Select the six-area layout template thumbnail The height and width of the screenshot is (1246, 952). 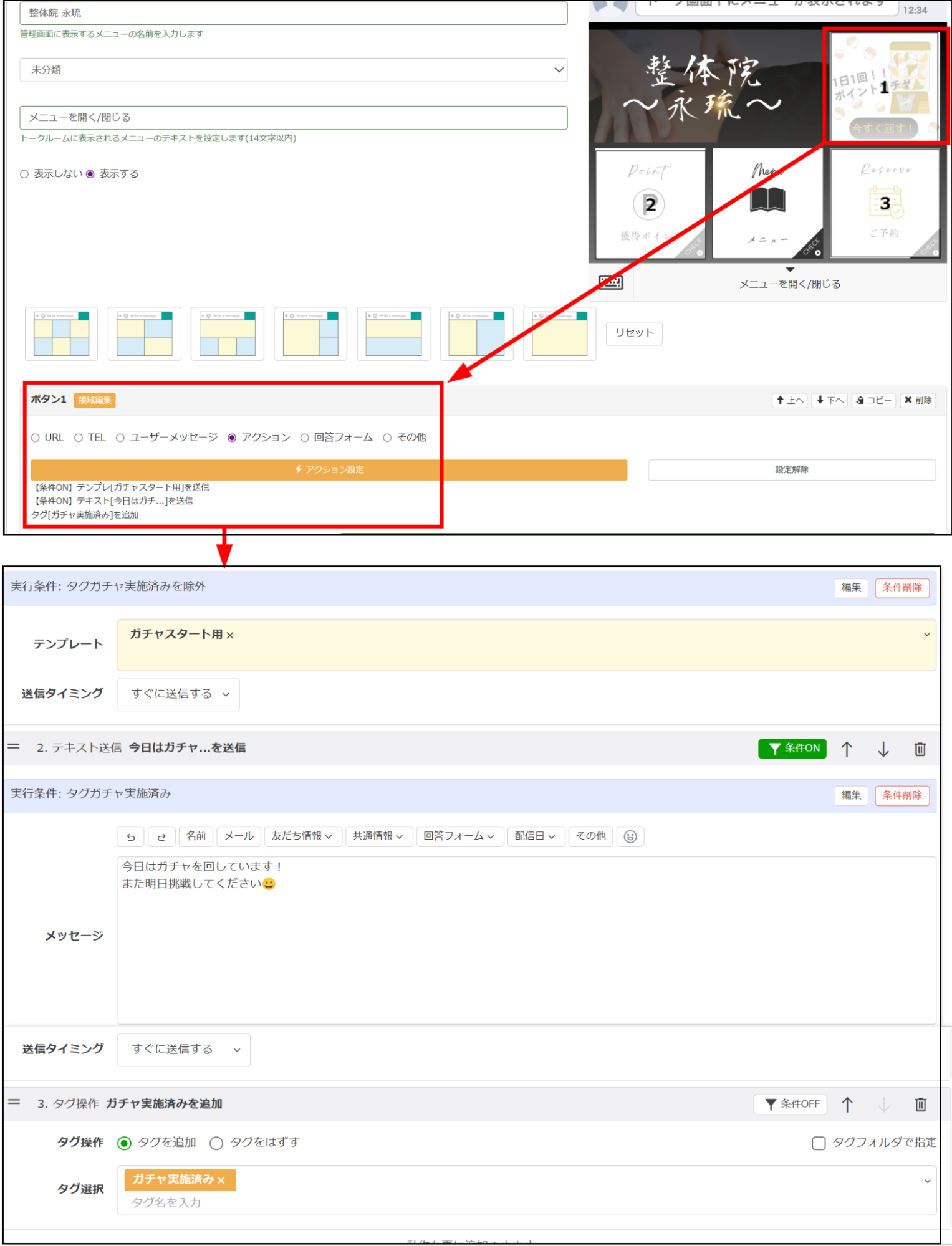click(61, 333)
